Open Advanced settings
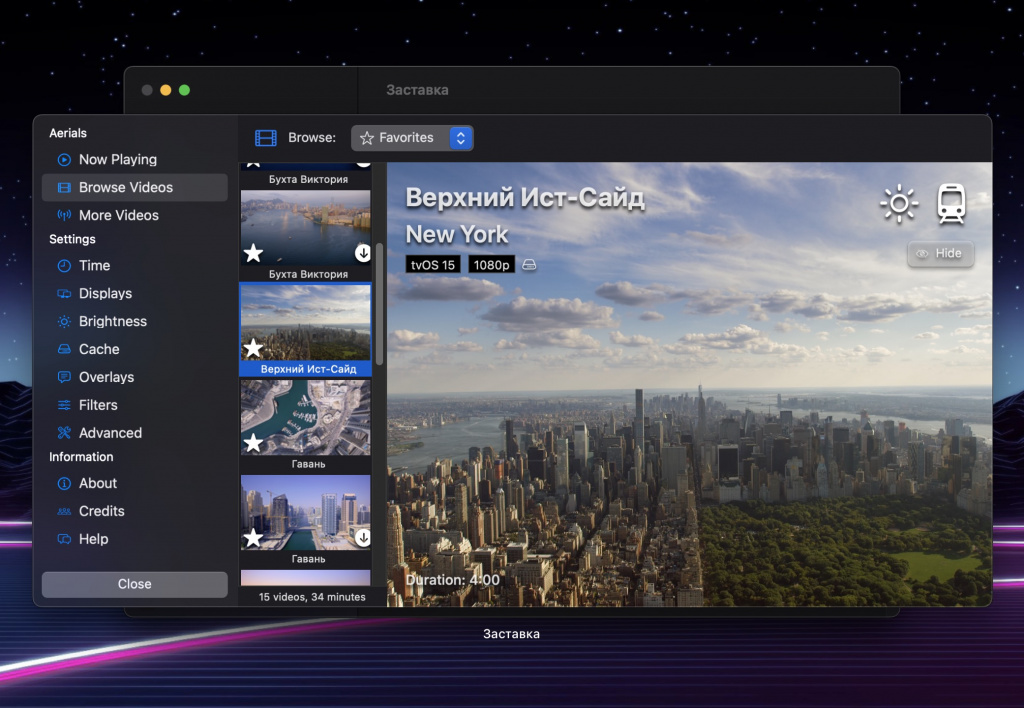1024x708 pixels. (134, 433)
